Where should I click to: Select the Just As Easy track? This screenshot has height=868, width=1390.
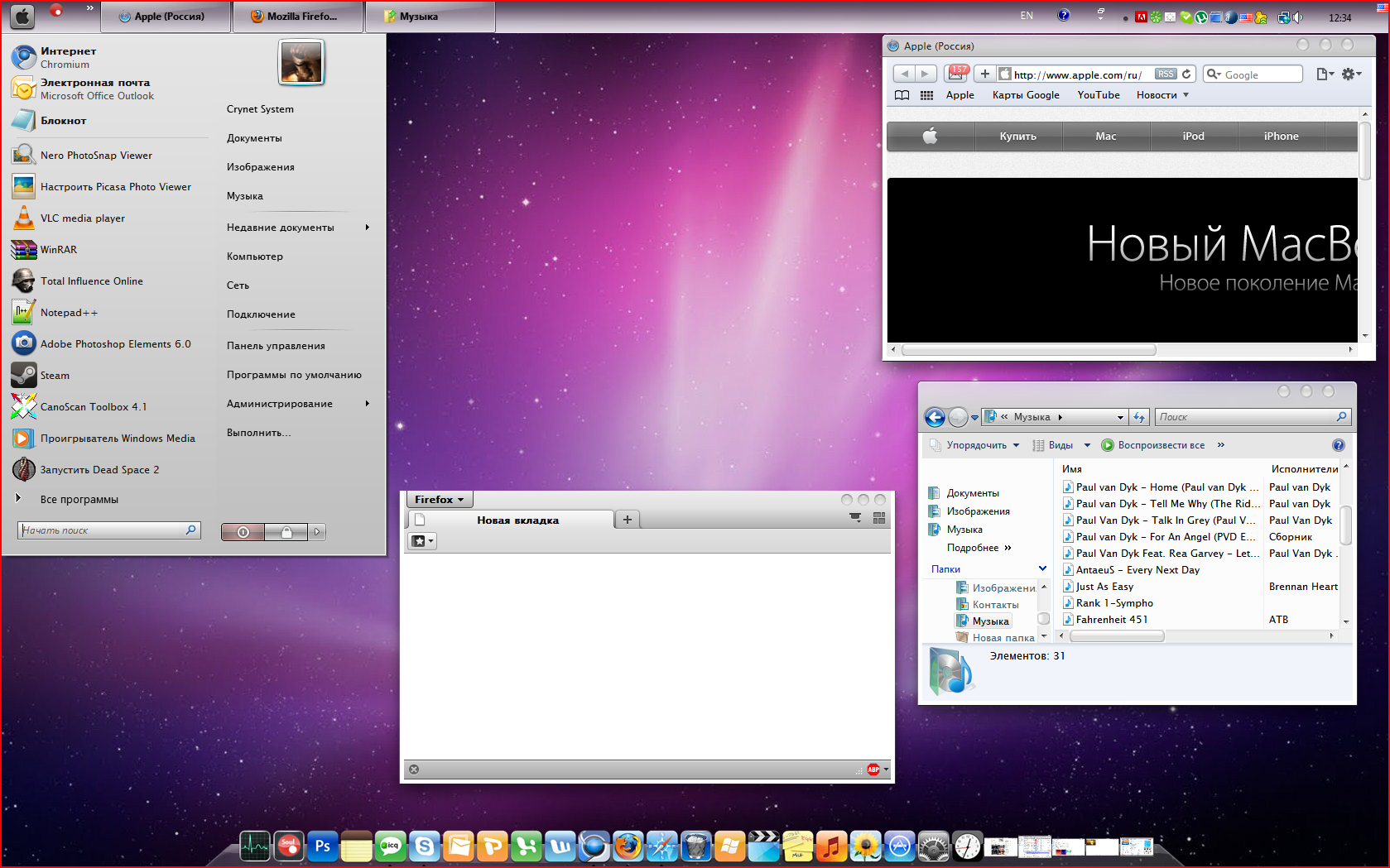(1104, 587)
